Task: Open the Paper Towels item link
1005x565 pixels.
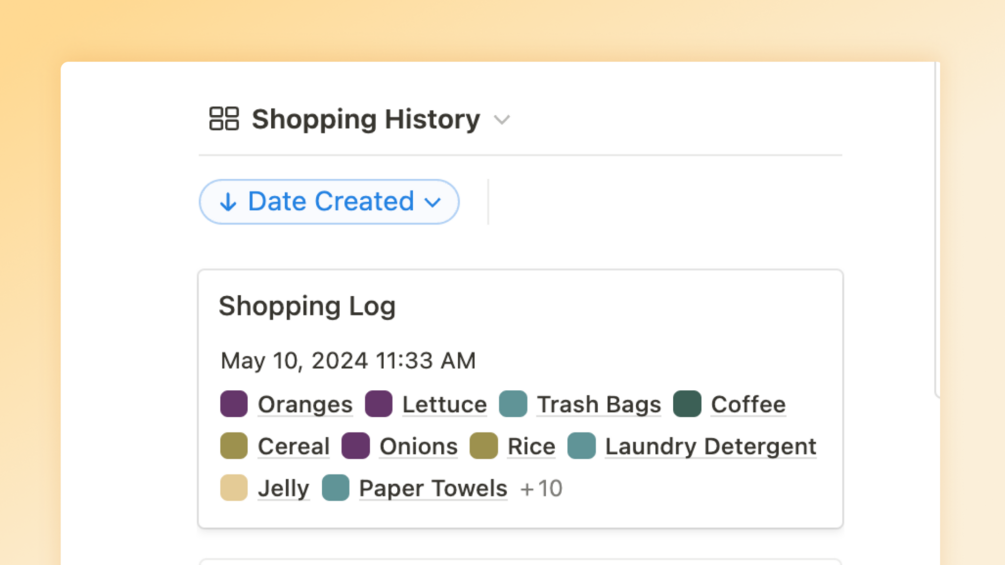Action: 432,488
